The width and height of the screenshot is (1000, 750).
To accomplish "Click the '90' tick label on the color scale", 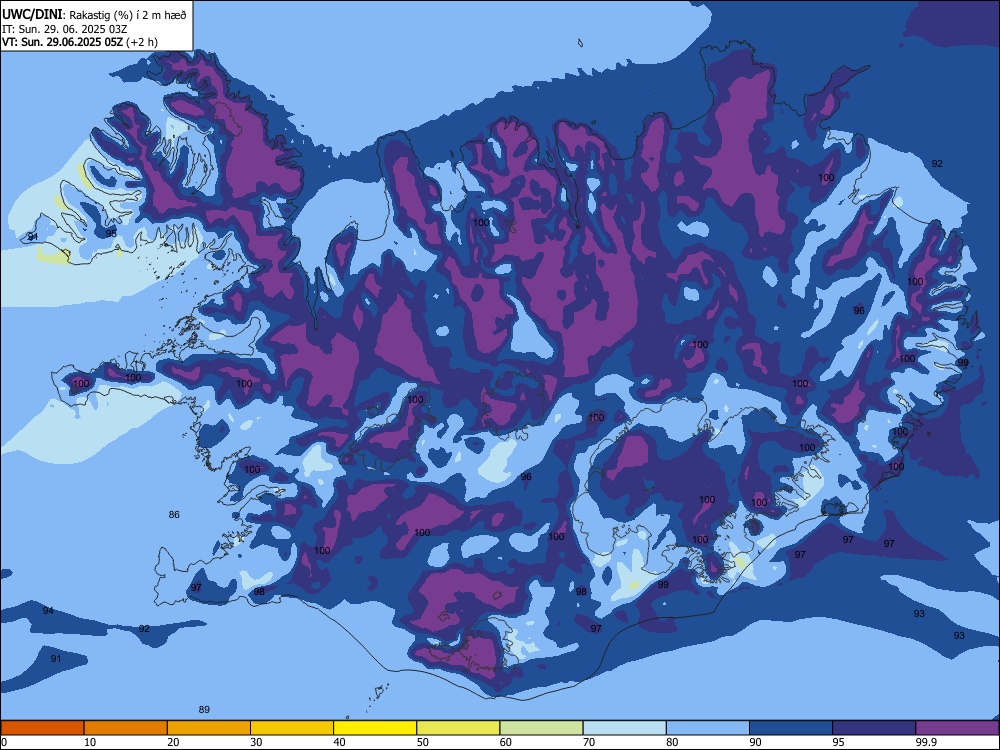I will point(756,742).
